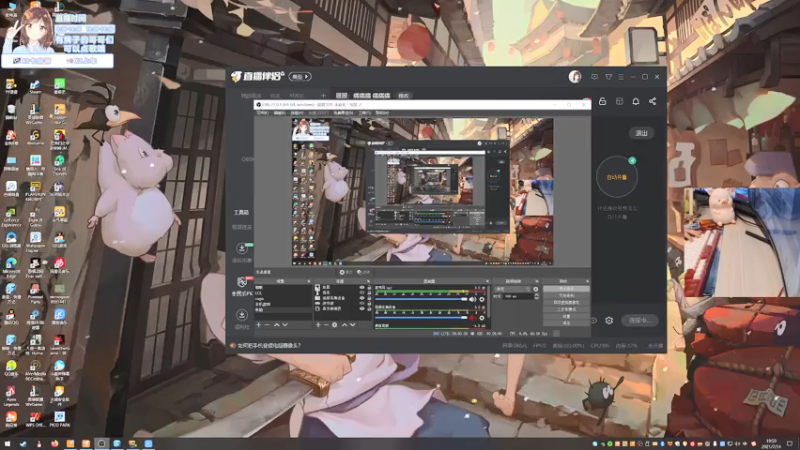Image resolution: width=800 pixels, height=450 pixels.
Task: Click the 修改 button next to the stream title
Action: click(404, 95)
